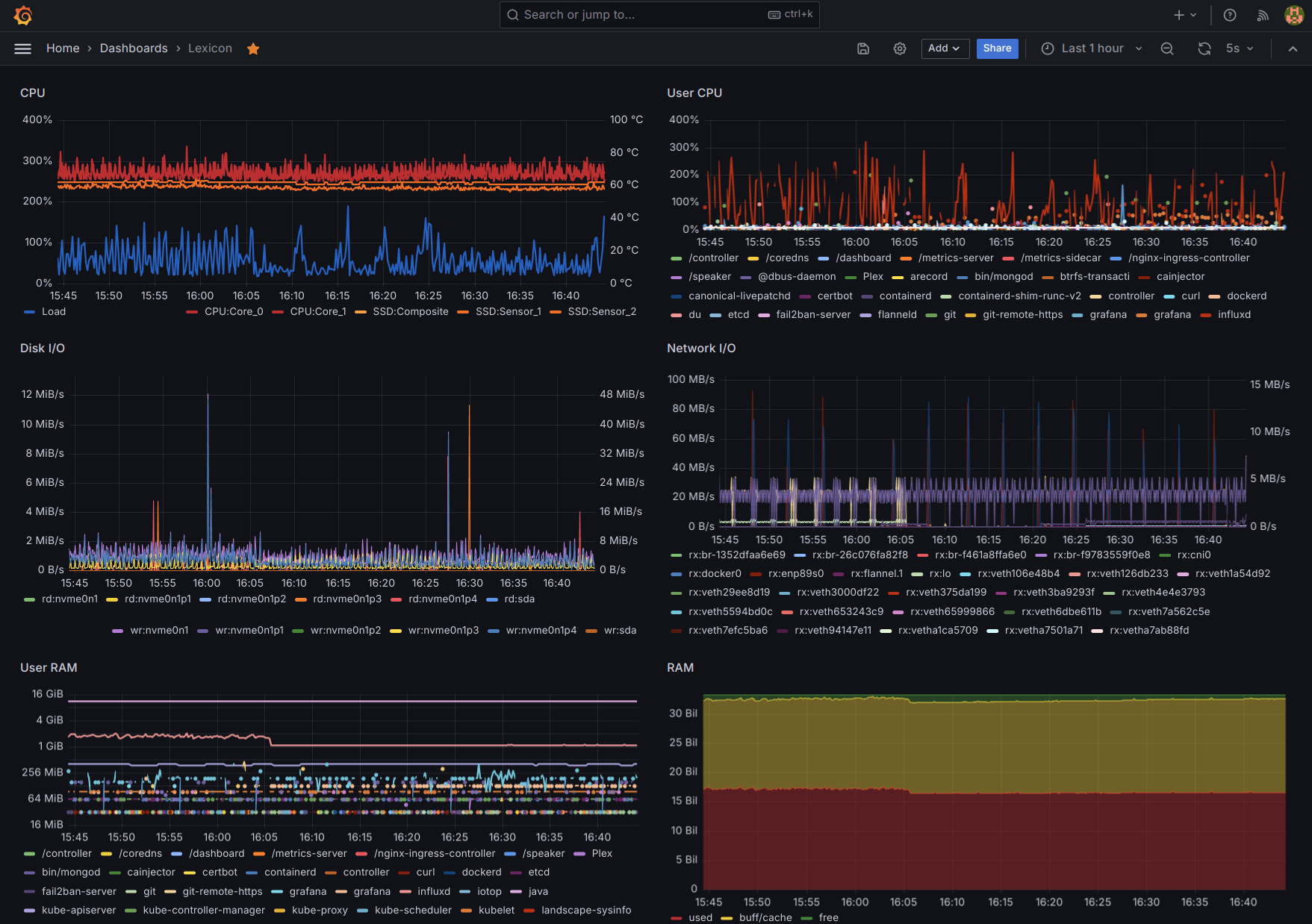Unstar the Lexicon dashboard
Image resolution: width=1312 pixels, height=924 pixels.
(253, 49)
